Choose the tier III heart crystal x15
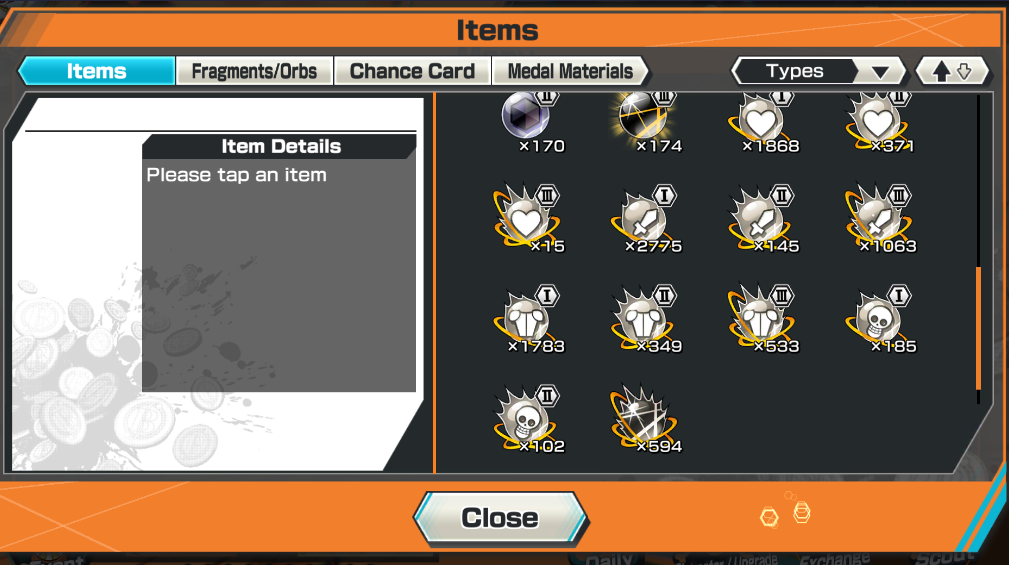Image resolution: width=1009 pixels, height=565 pixels. click(x=530, y=219)
